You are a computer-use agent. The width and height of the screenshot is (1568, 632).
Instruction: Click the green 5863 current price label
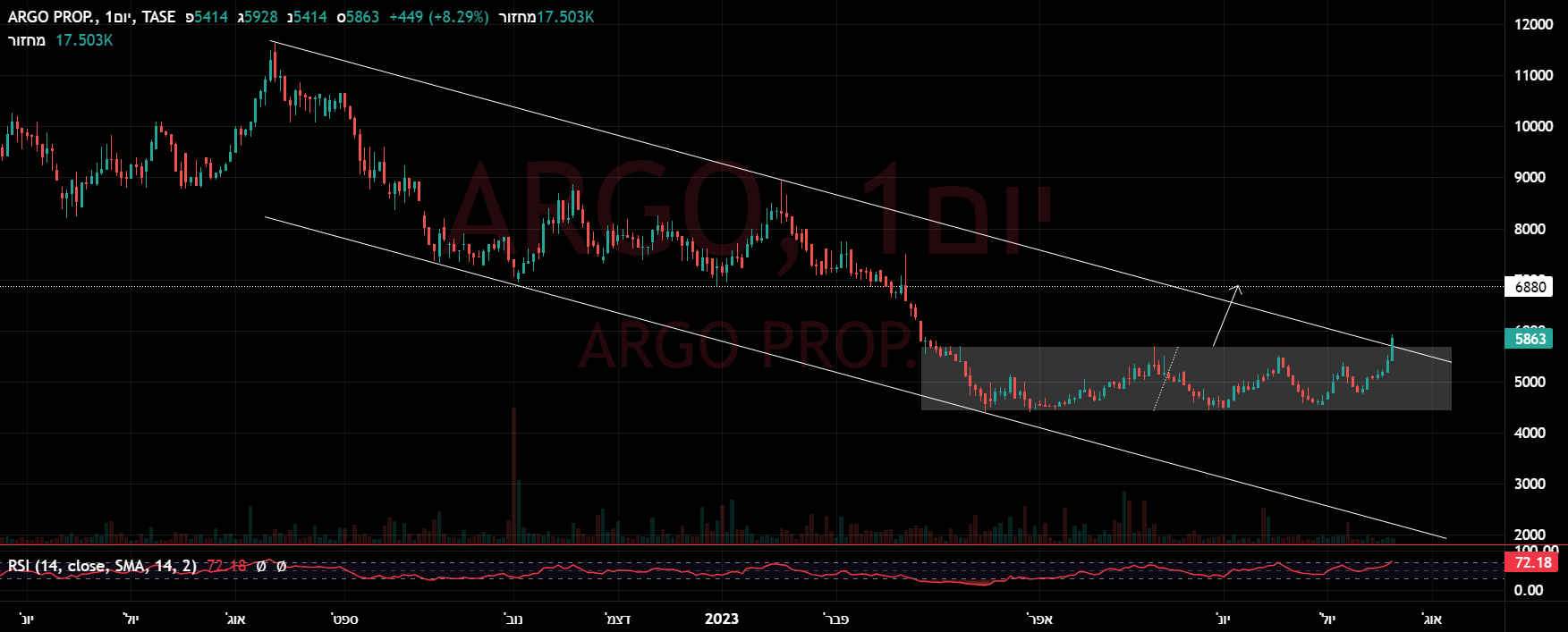(1530, 339)
